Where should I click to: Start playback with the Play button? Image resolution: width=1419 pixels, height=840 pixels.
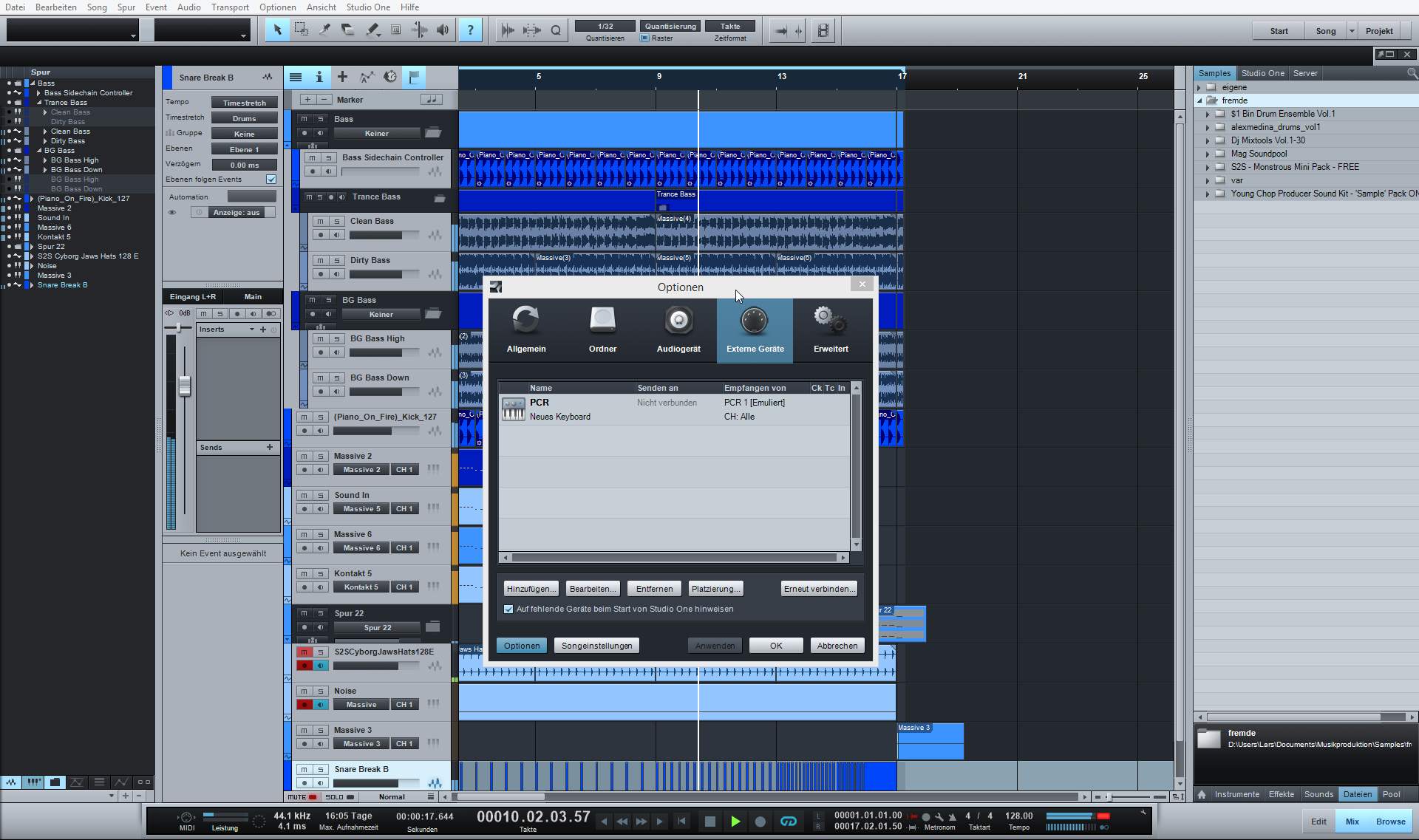tap(735, 821)
